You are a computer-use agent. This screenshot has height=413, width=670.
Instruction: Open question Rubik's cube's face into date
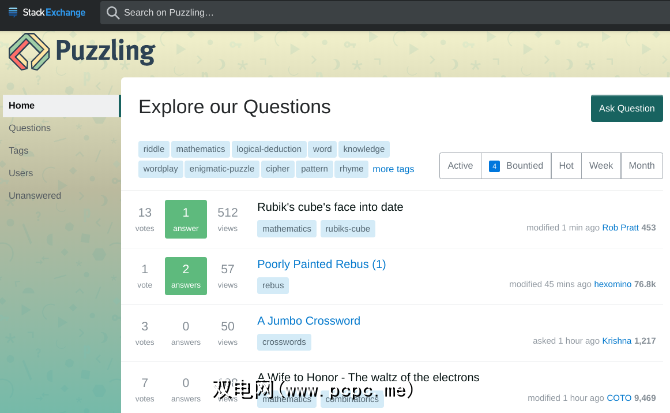[x=330, y=207]
